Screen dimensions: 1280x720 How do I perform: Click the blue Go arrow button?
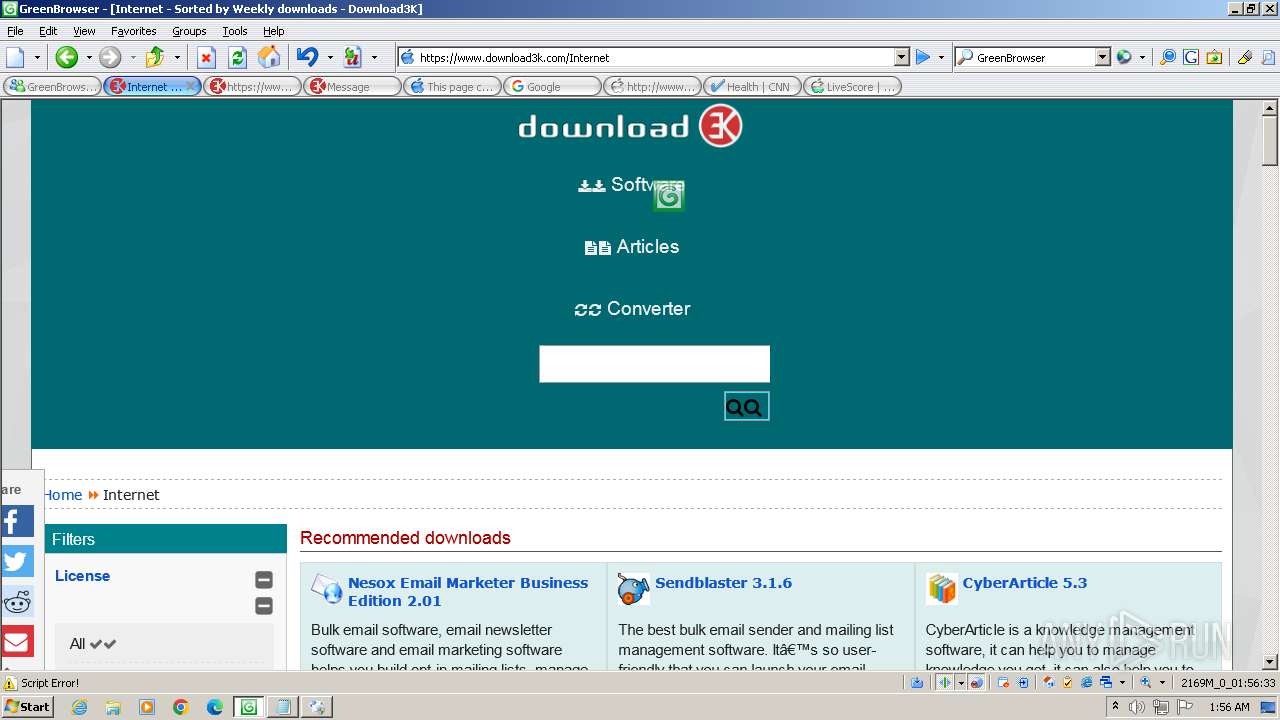[x=923, y=57]
